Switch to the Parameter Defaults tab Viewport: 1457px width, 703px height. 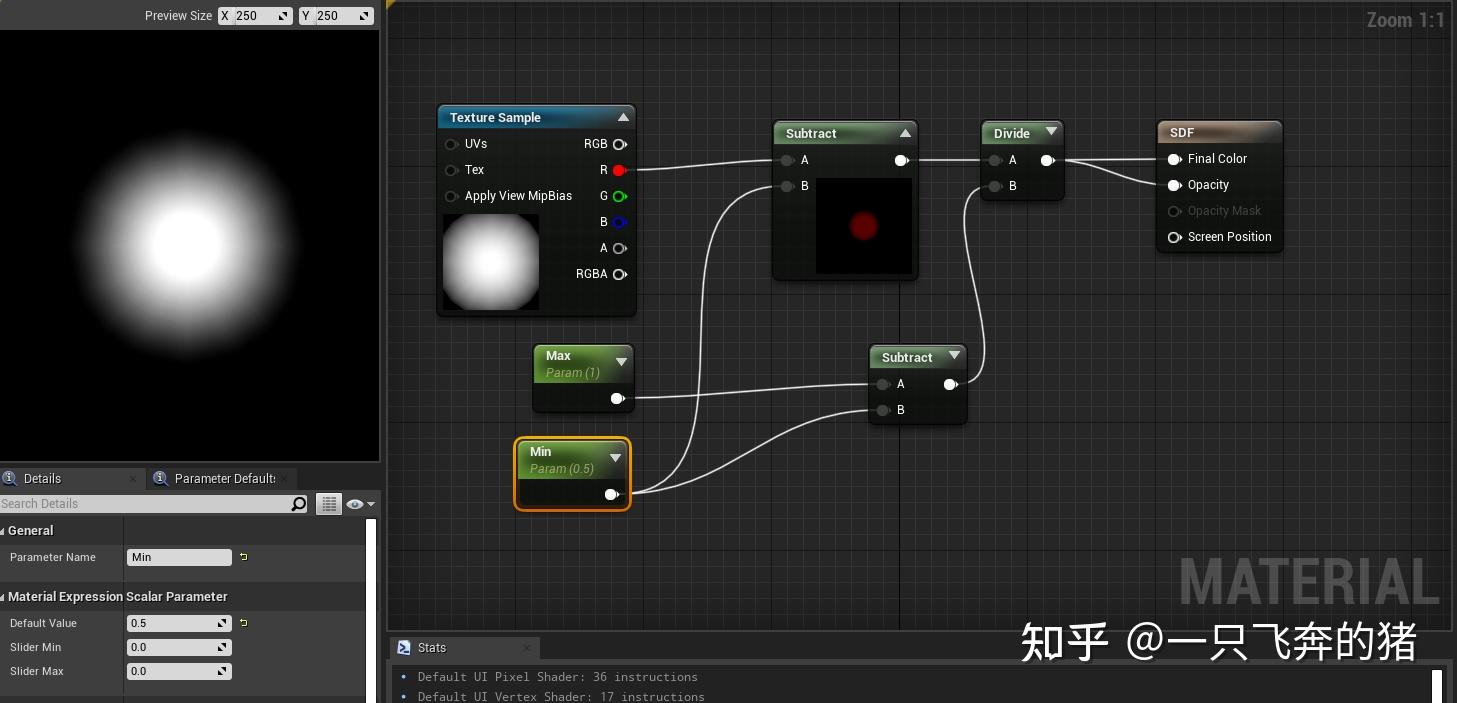pos(221,478)
